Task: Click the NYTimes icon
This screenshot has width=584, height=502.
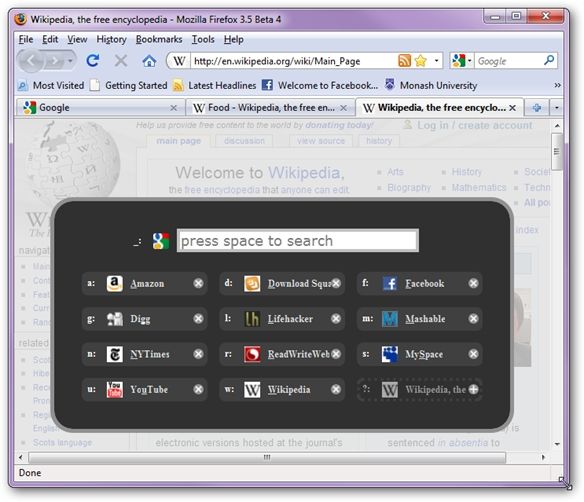Action: tap(114, 354)
